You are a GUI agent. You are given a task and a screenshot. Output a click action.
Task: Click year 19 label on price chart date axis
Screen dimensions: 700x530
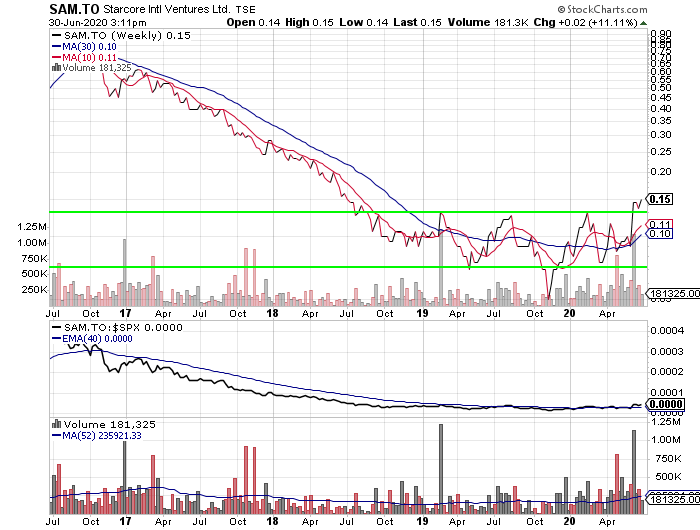point(422,313)
